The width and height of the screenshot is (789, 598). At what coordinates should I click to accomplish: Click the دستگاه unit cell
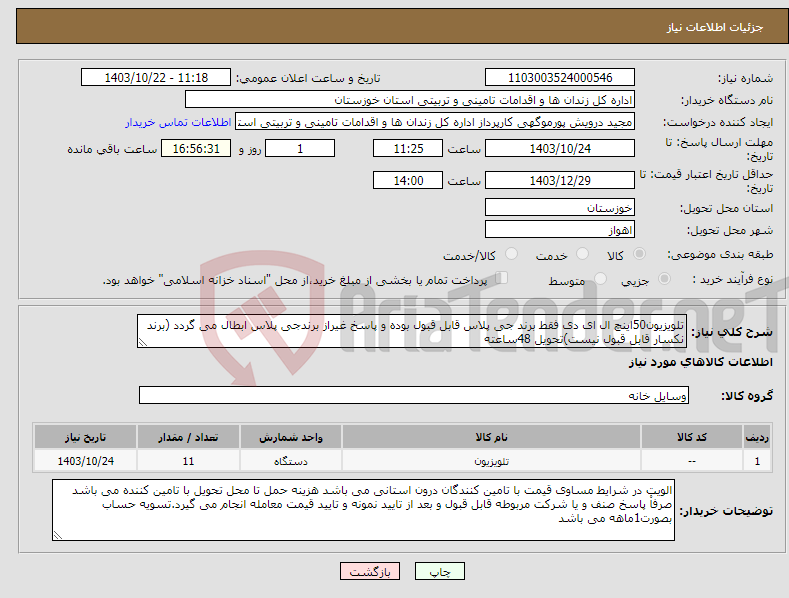click(291, 461)
